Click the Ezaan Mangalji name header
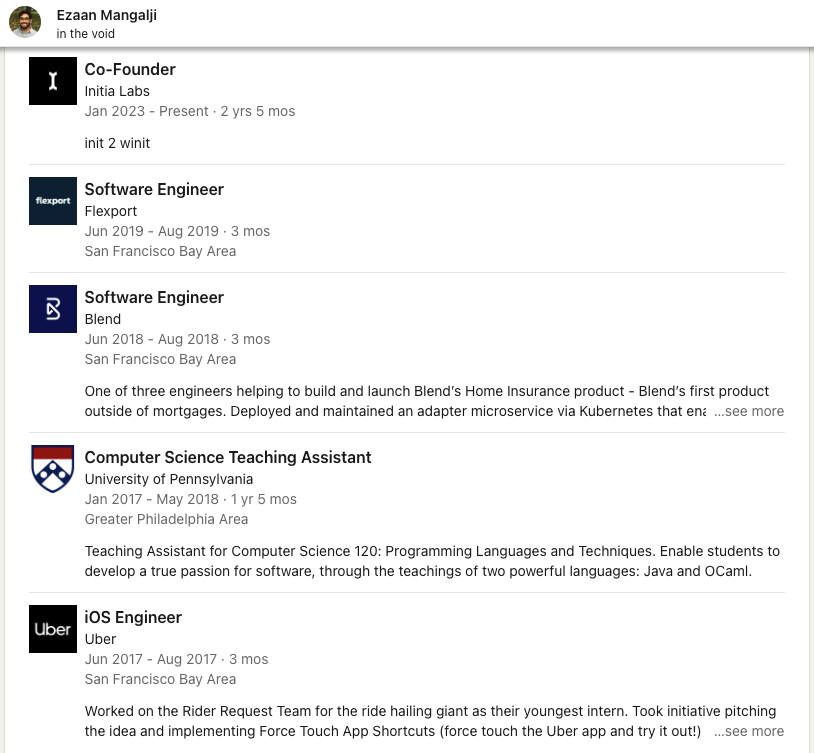The width and height of the screenshot is (814, 753). pyautogui.click(x=106, y=15)
